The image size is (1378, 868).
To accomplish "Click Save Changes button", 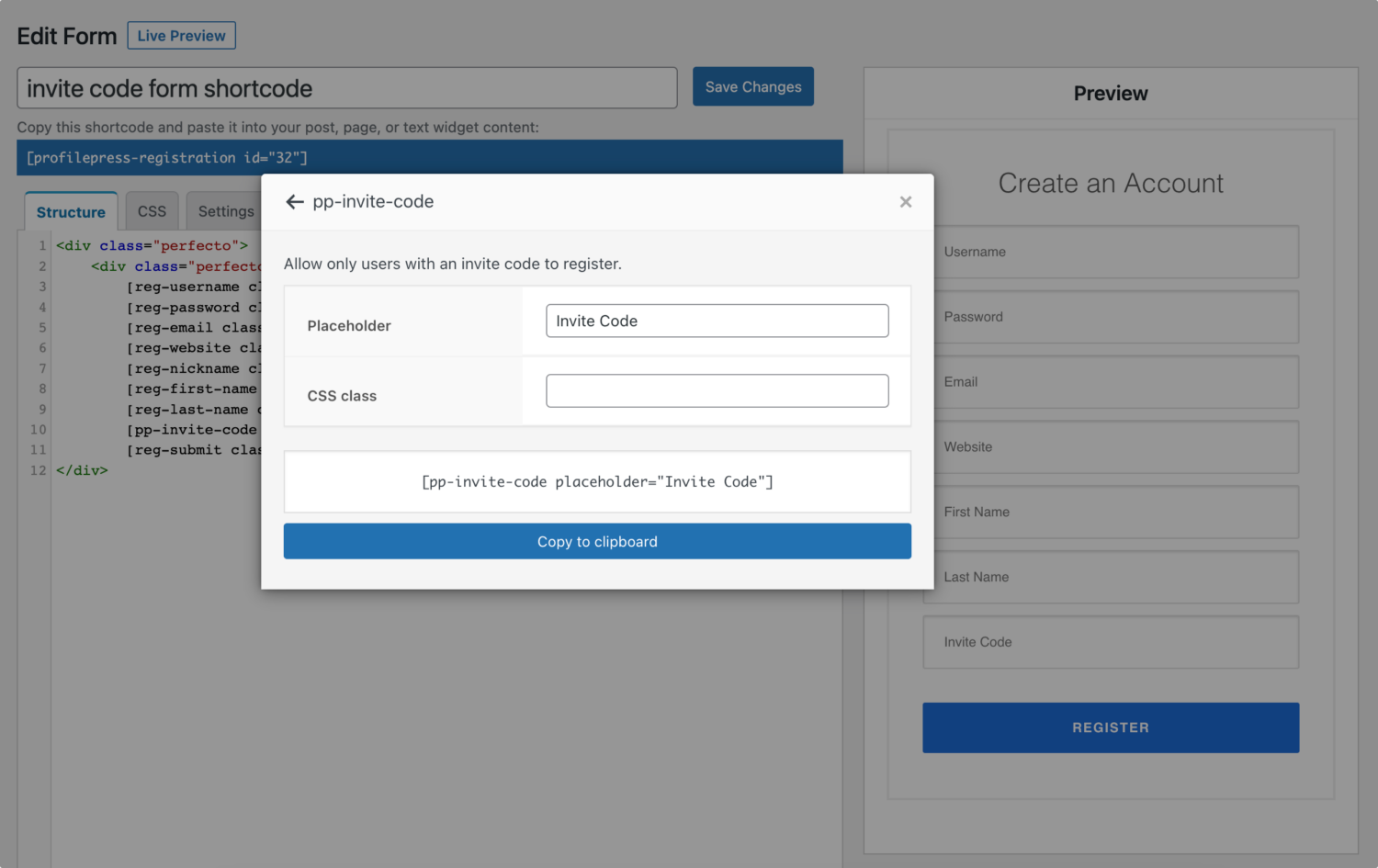I will (753, 86).
